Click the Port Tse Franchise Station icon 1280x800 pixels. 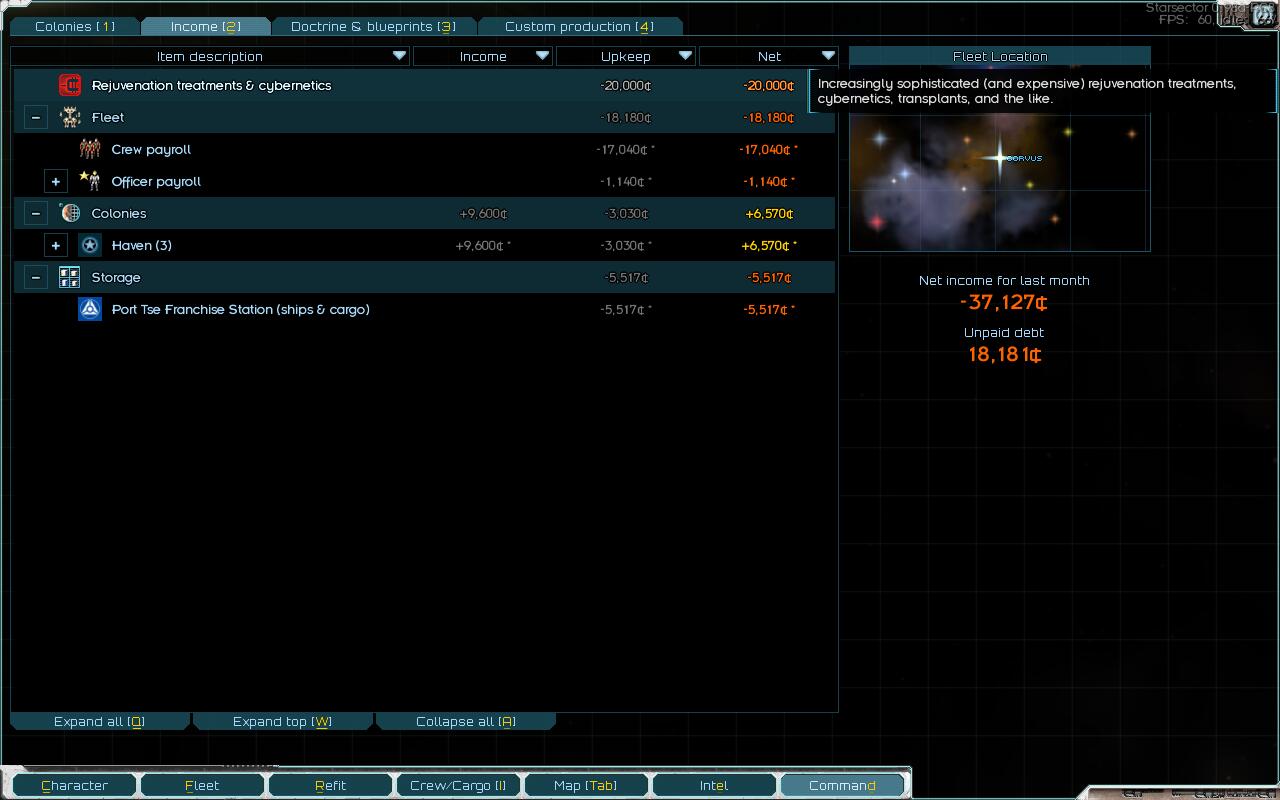pyautogui.click(x=90, y=309)
